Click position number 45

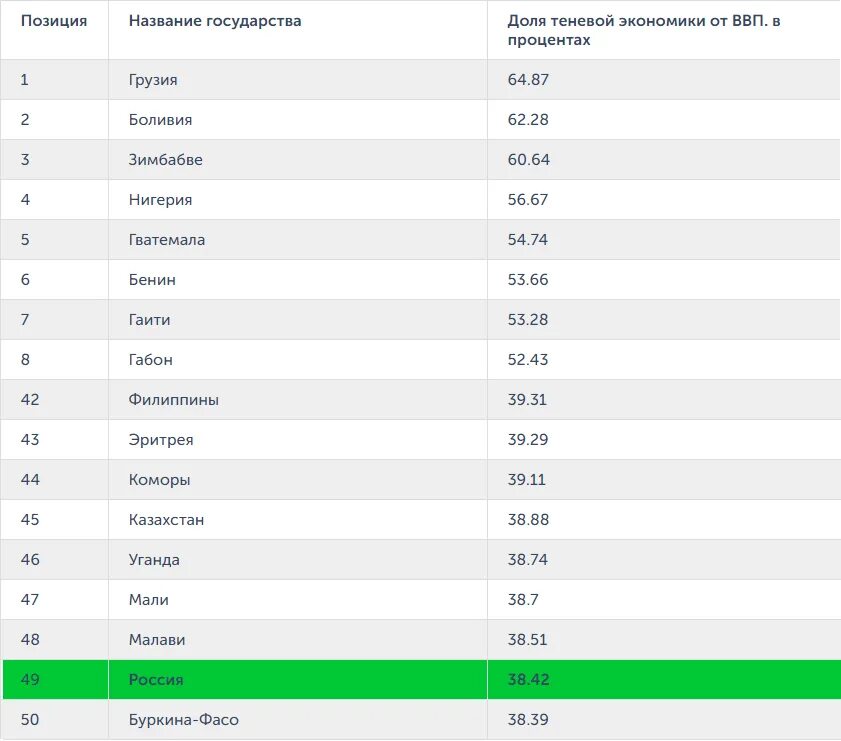(30, 520)
